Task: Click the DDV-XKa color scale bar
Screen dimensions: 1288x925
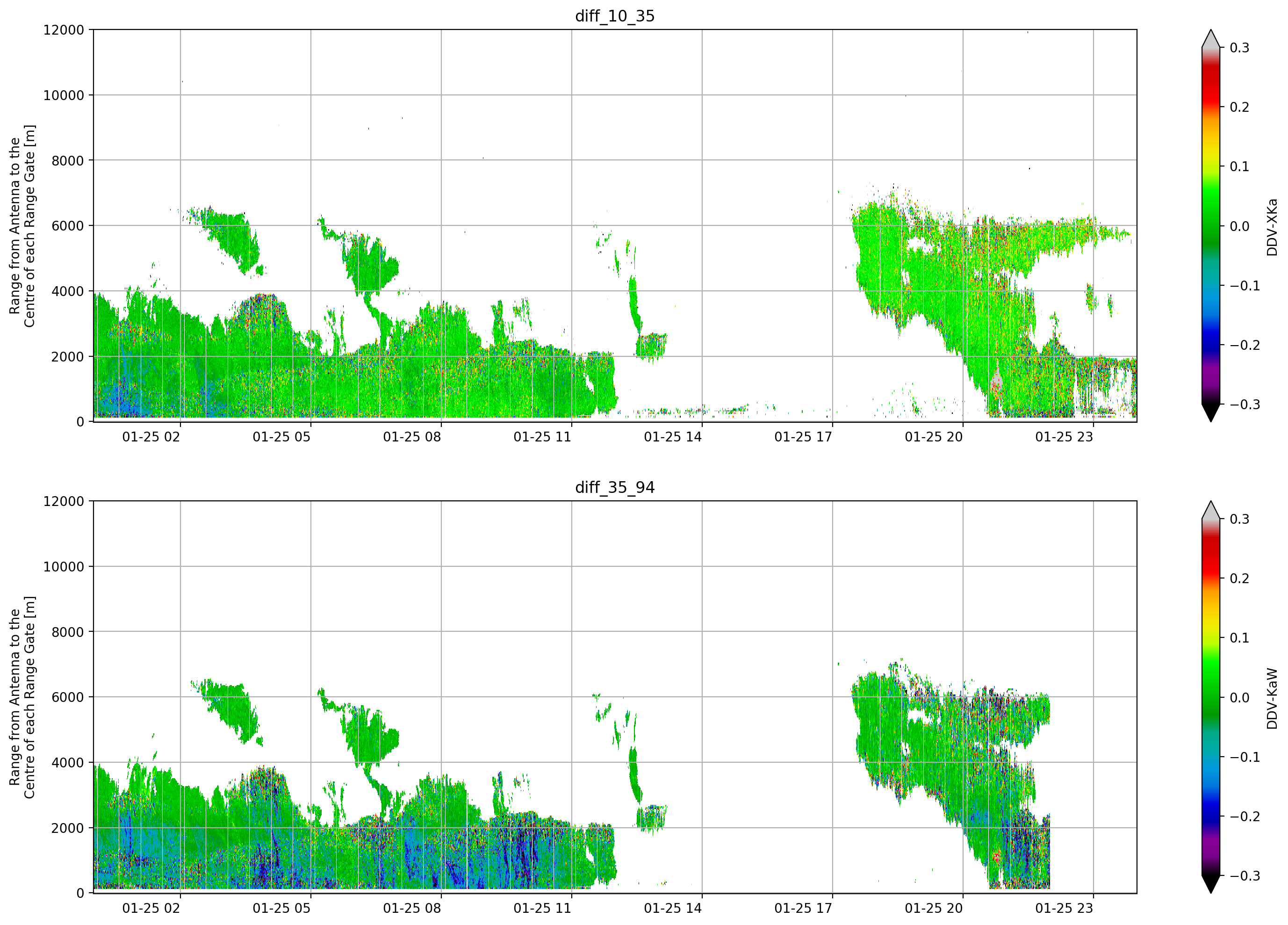Action: (1210, 225)
